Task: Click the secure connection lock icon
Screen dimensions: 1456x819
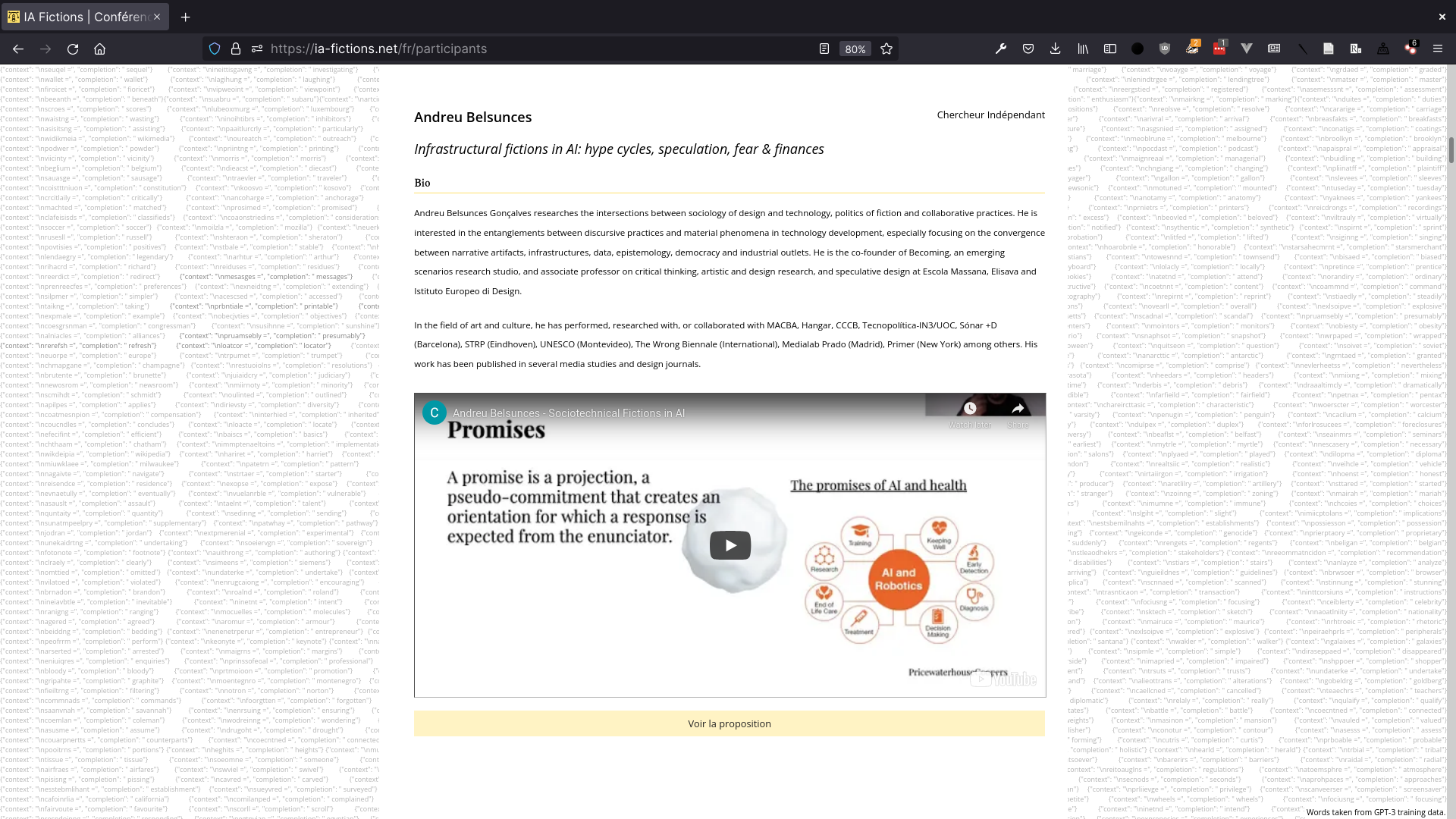Action: [236, 49]
